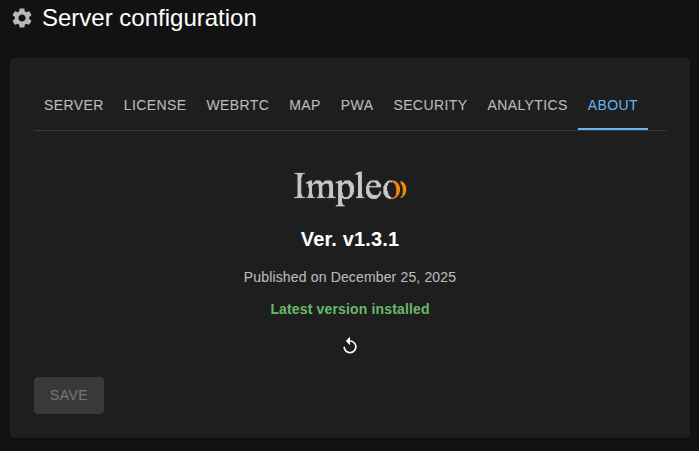View the ANALYTICS tab
This screenshot has height=451, width=699.
coord(527,105)
